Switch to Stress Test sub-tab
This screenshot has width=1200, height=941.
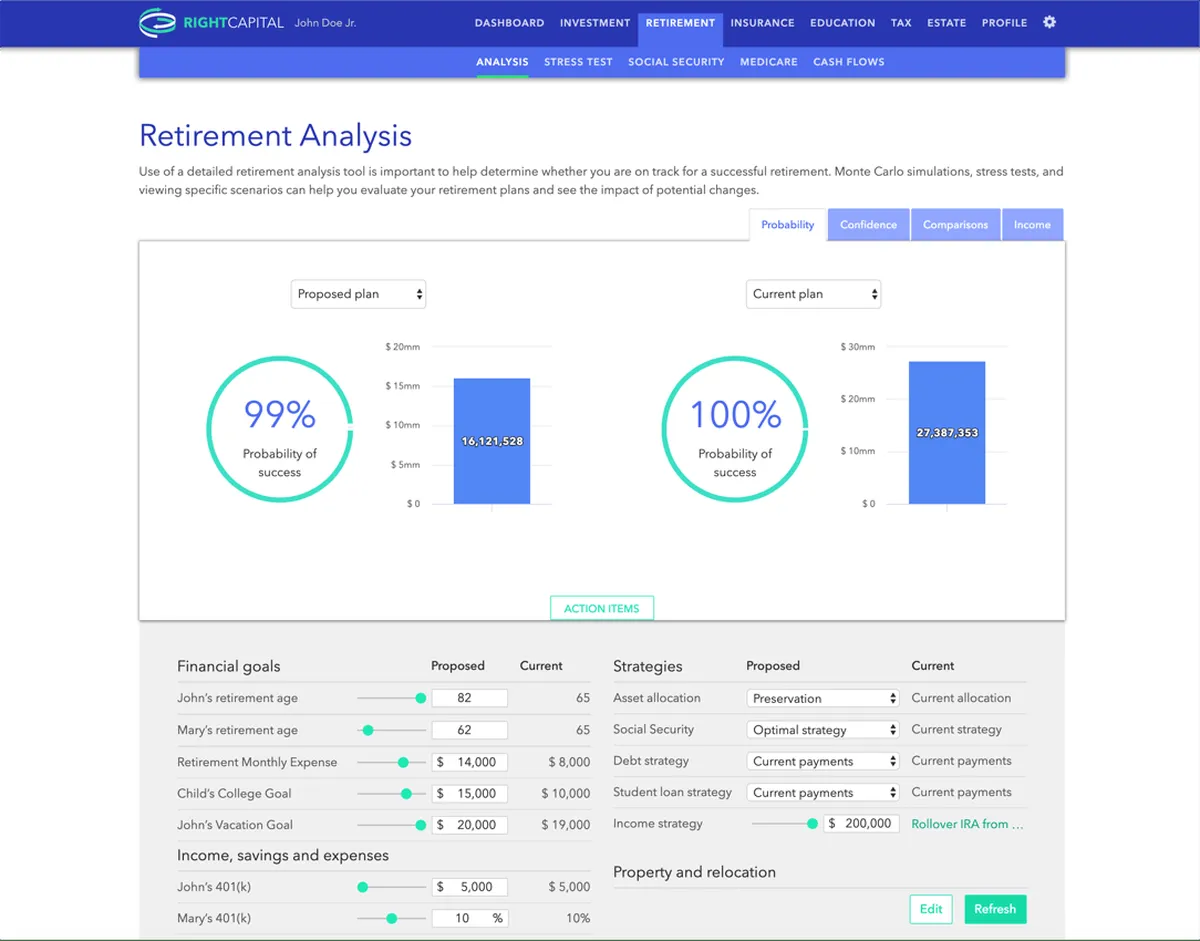click(578, 62)
